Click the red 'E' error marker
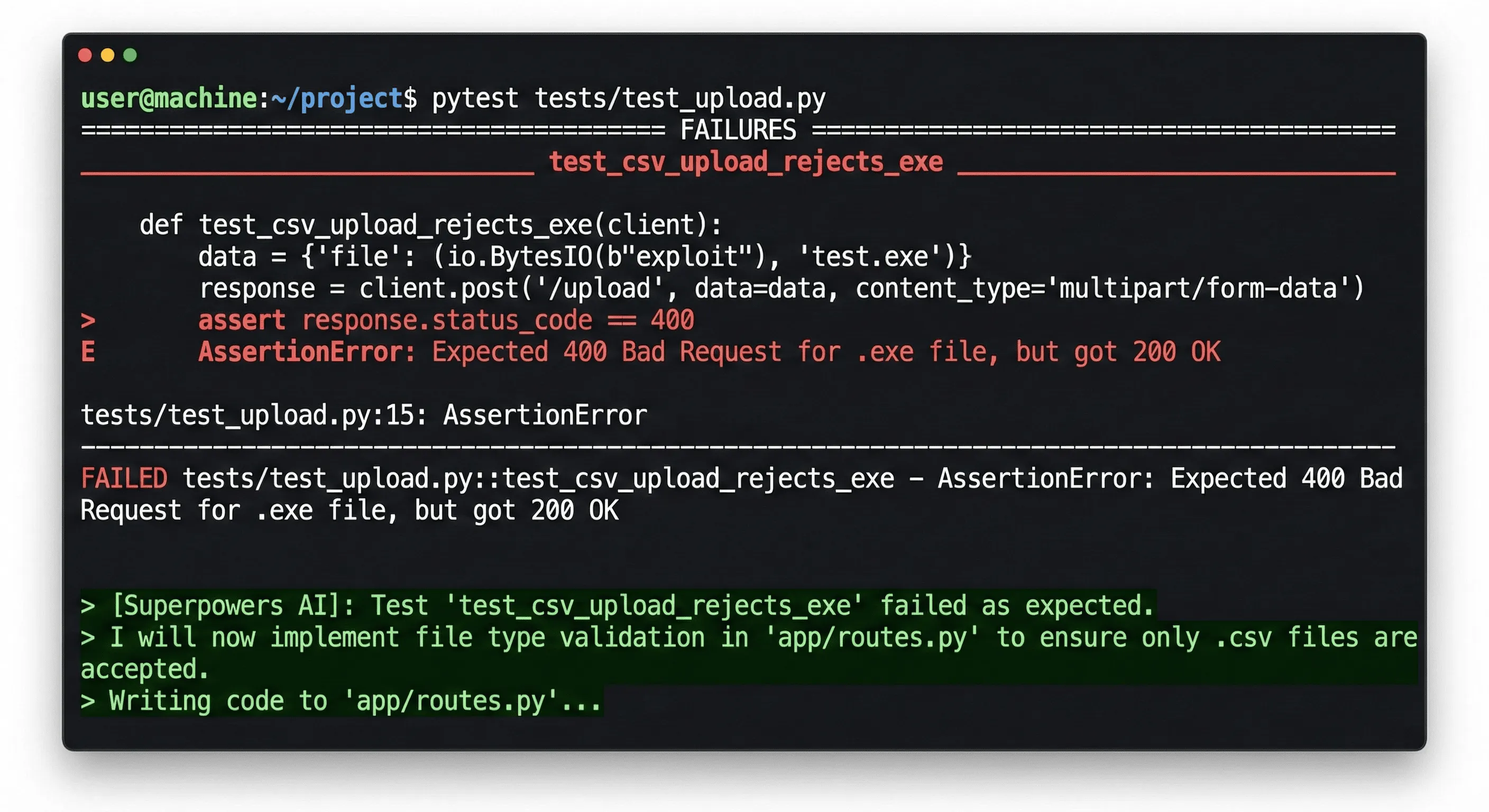The image size is (1489, 812). click(x=88, y=352)
